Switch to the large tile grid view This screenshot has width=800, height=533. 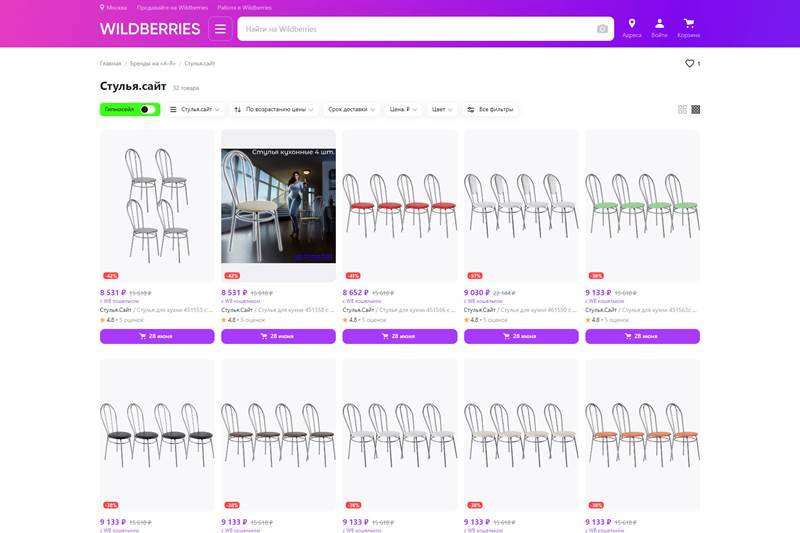682,109
